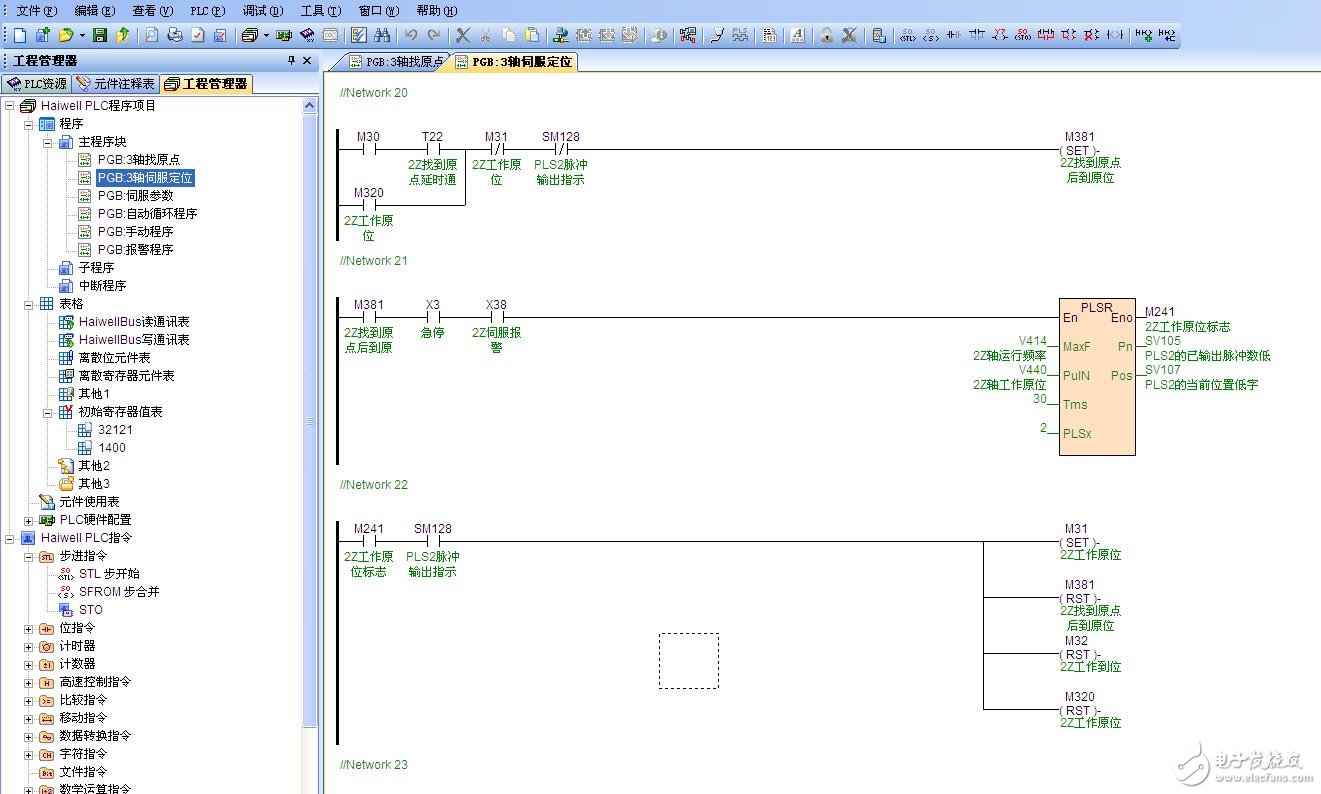Click the PLC hardware green chip icon

point(284,35)
